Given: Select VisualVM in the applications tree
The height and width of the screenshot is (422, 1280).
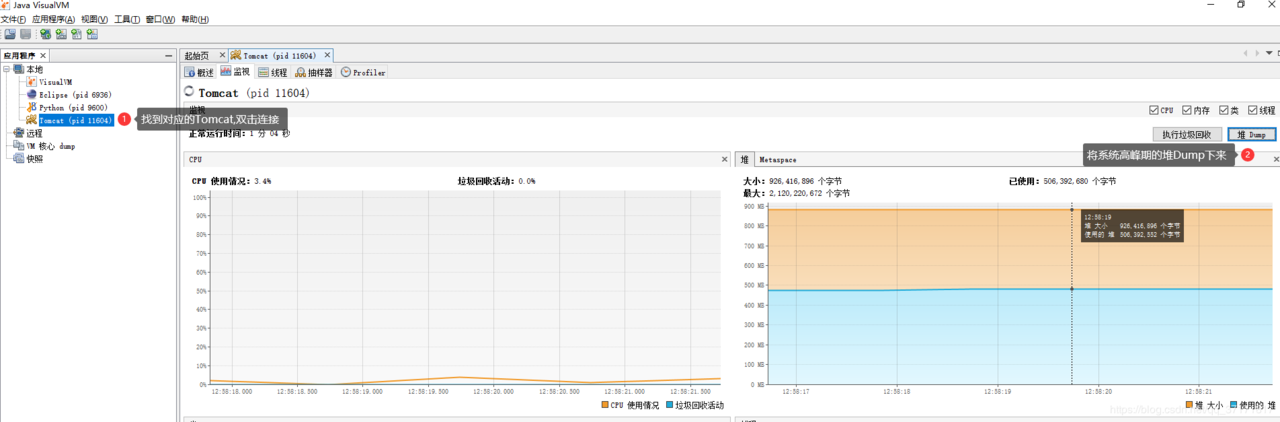Looking at the screenshot, I should point(56,82).
